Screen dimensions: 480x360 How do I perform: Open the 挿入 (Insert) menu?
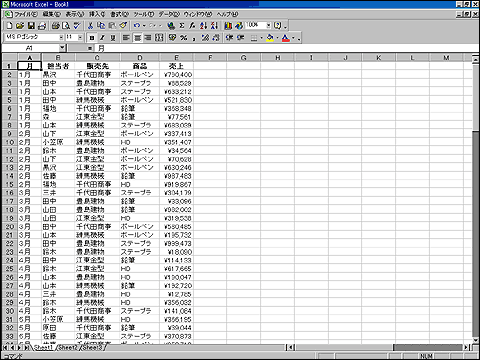tap(97, 14)
